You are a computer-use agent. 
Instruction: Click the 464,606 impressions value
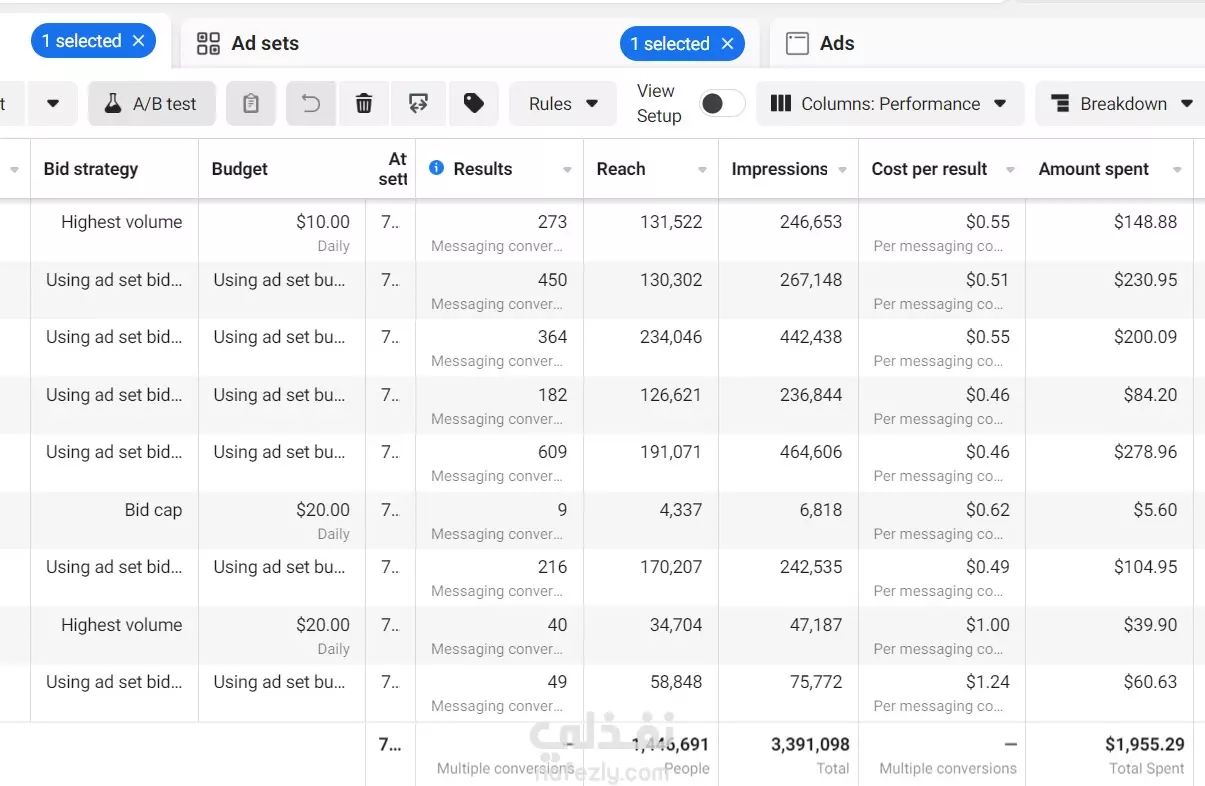point(811,452)
